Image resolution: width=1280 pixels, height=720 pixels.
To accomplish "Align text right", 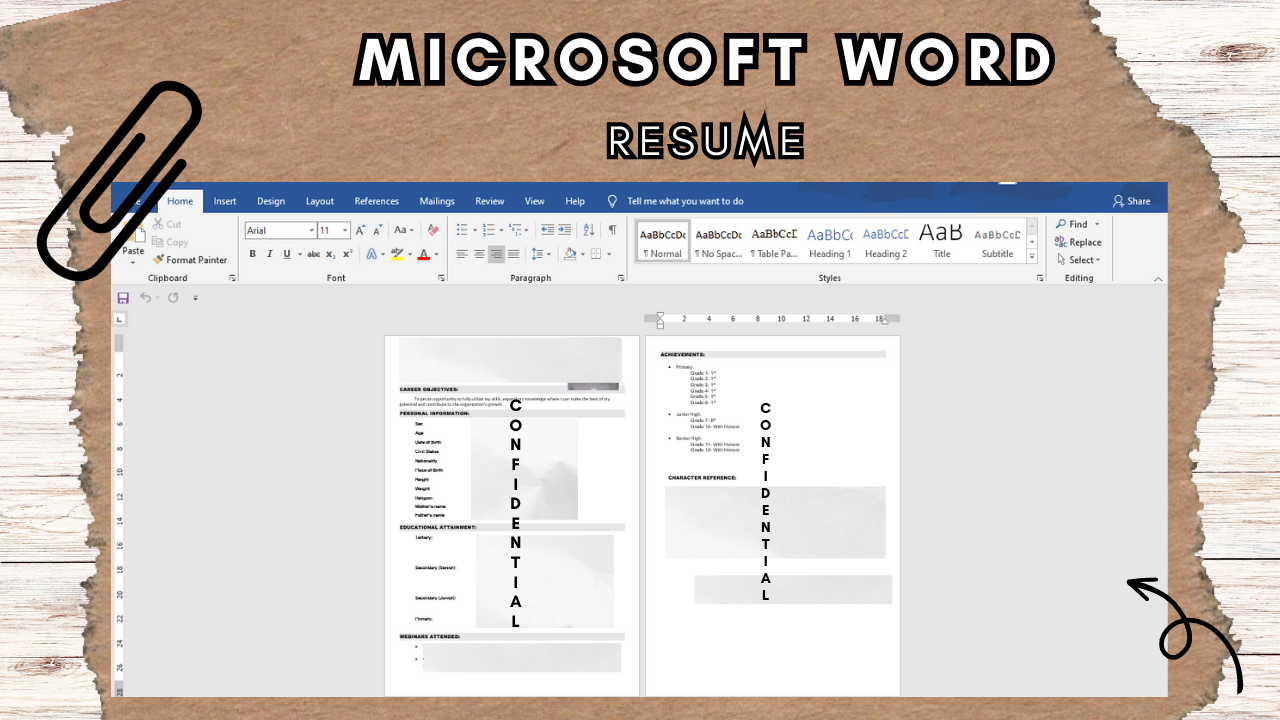I will [496, 254].
